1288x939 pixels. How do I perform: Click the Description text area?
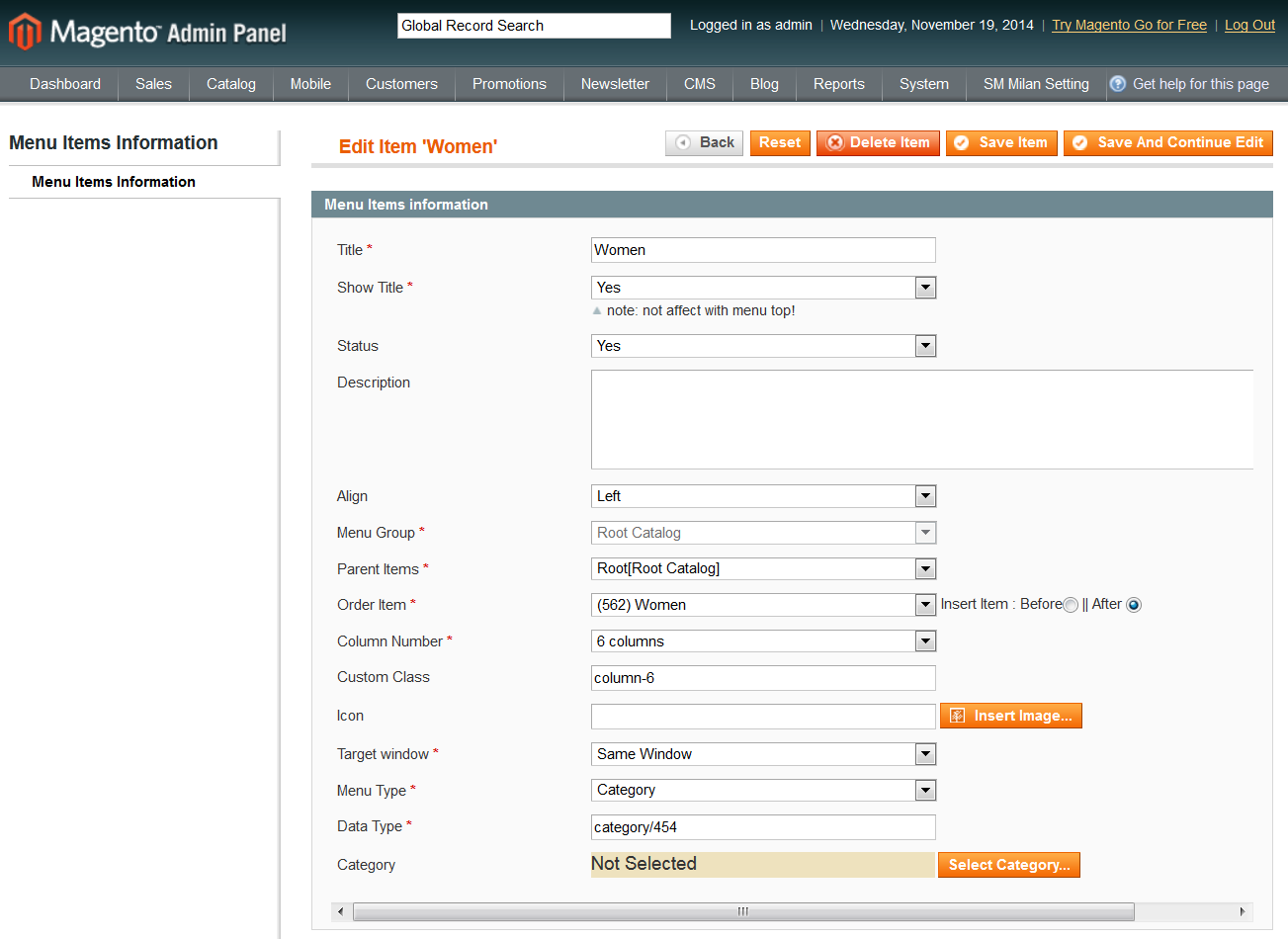click(922, 419)
